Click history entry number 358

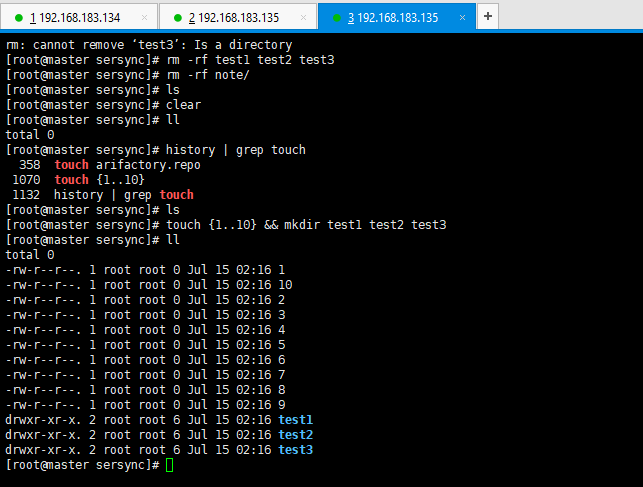tap(30, 165)
